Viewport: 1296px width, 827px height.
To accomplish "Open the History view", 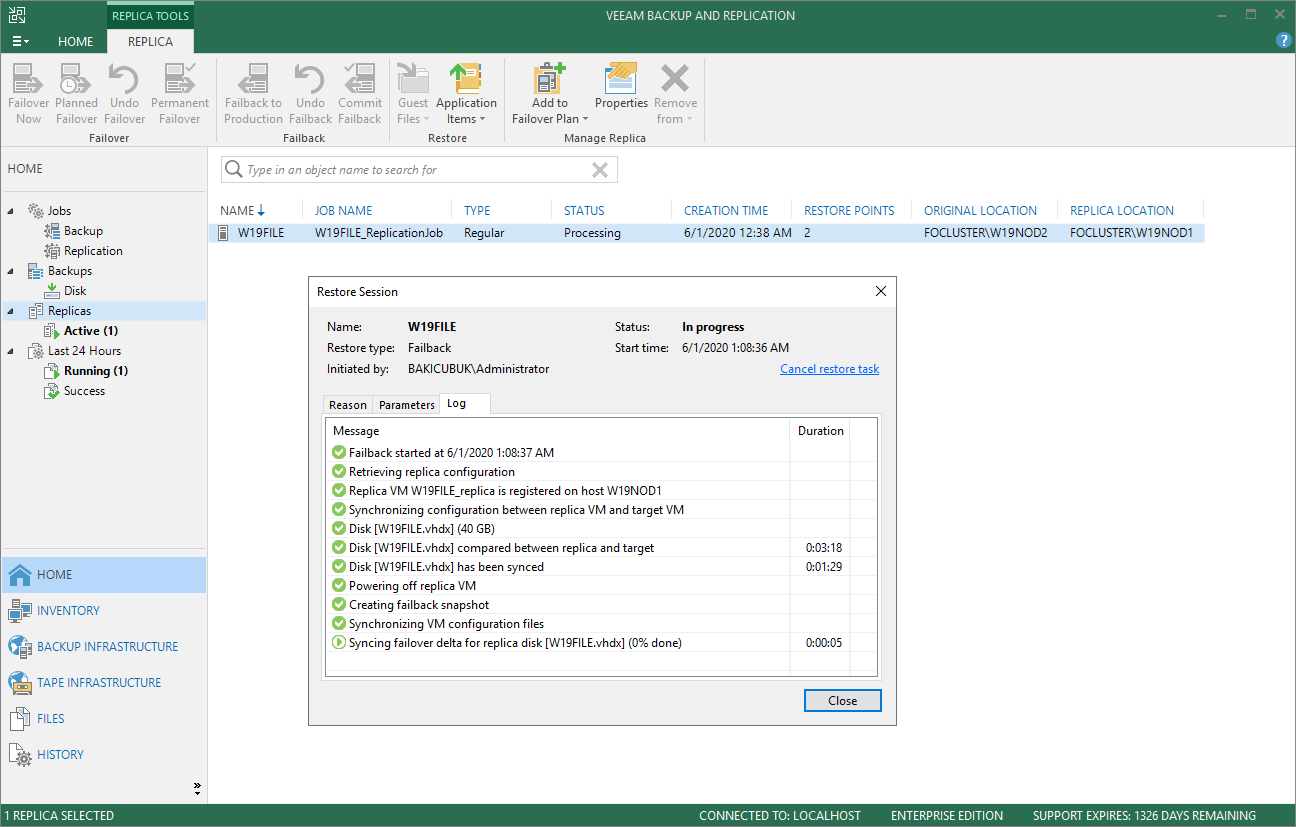I will [60, 755].
